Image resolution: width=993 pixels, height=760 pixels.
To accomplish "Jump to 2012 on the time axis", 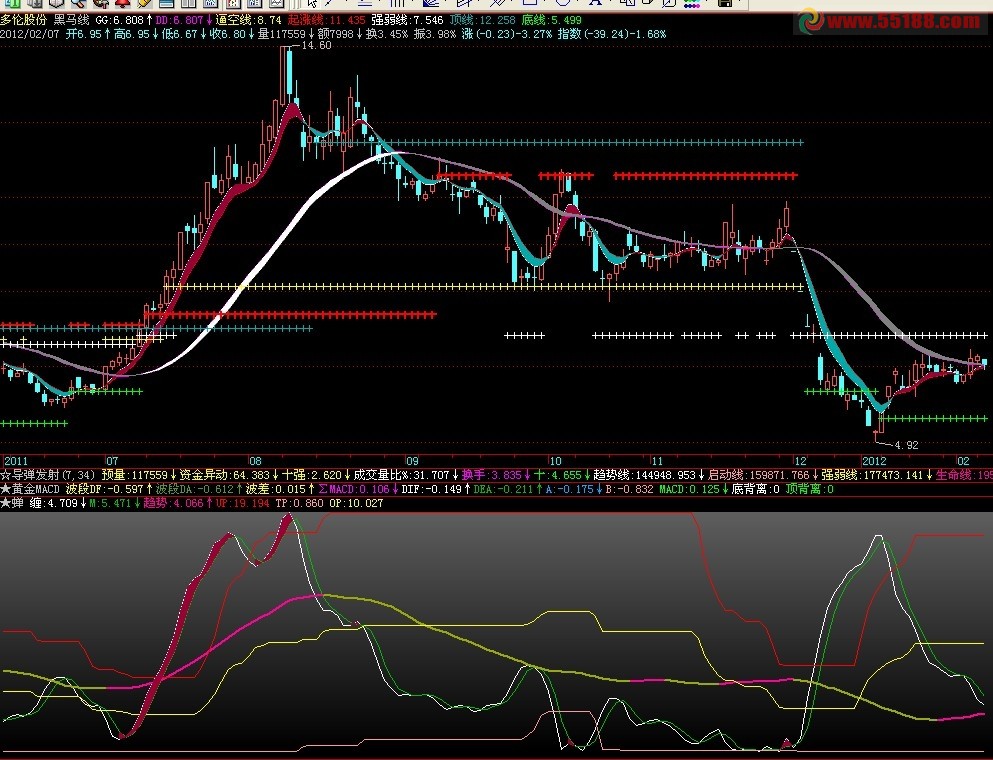I will click(874, 461).
